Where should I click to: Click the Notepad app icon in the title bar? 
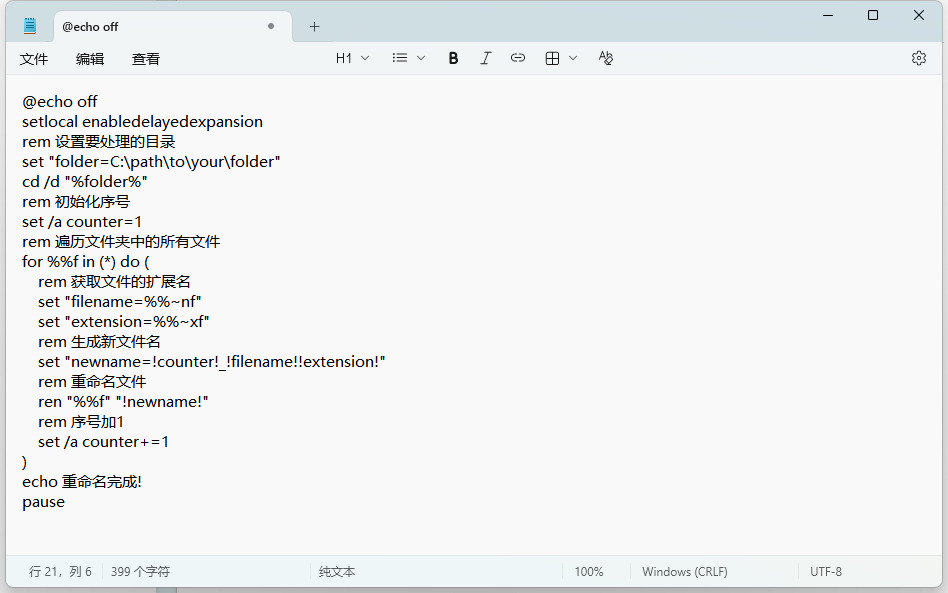tap(30, 26)
